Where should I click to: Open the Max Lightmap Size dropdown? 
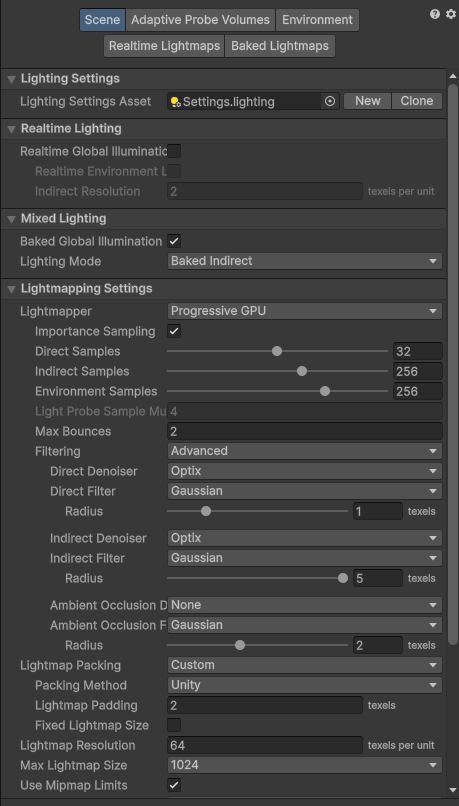point(305,765)
